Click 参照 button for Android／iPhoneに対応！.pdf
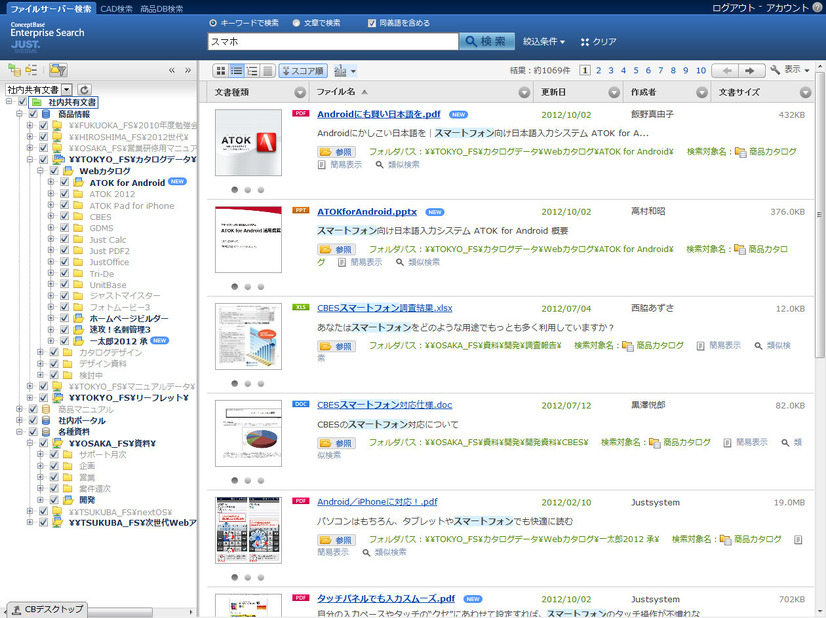The height and width of the screenshot is (618, 826). pos(337,540)
